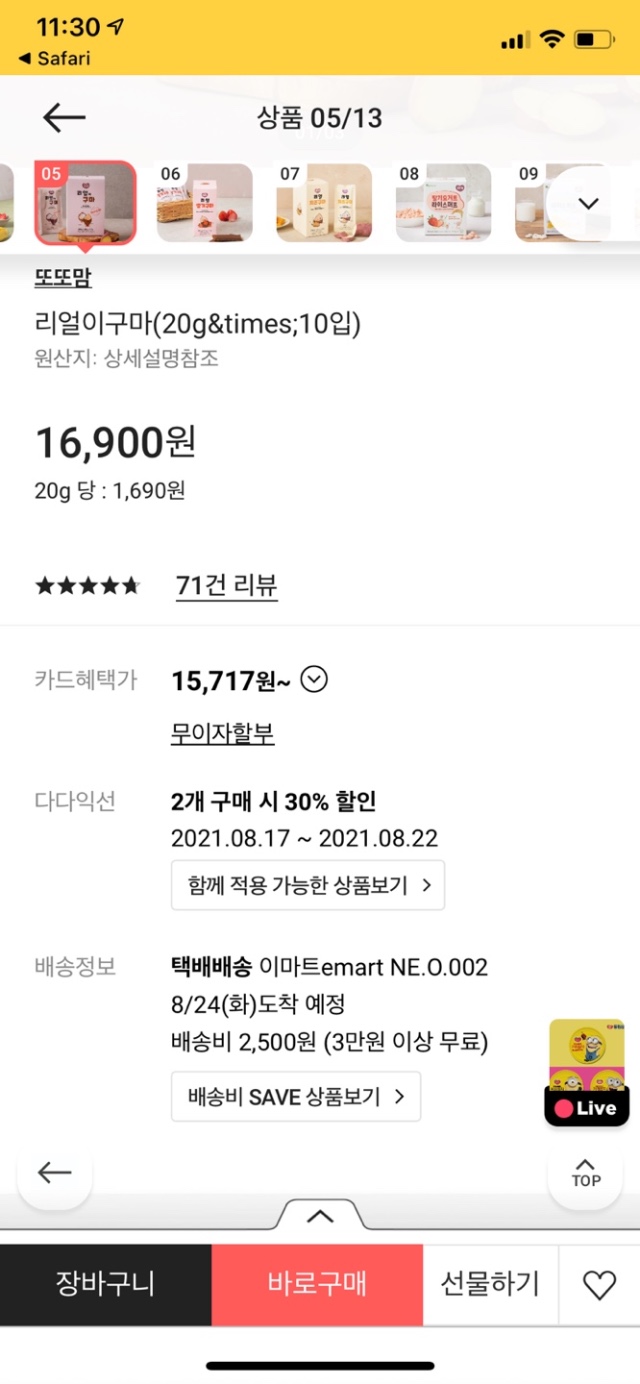Select product thumbnail 07
This screenshot has height=1384, width=640.
[x=324, y=203]
